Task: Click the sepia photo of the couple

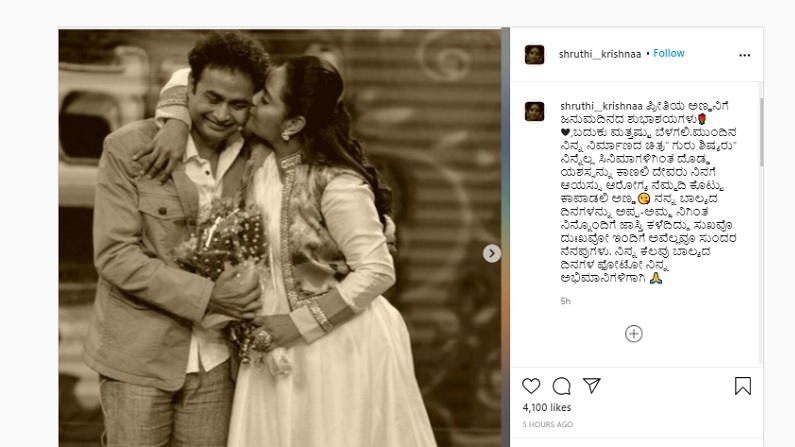Action: (x=280, y=238)
